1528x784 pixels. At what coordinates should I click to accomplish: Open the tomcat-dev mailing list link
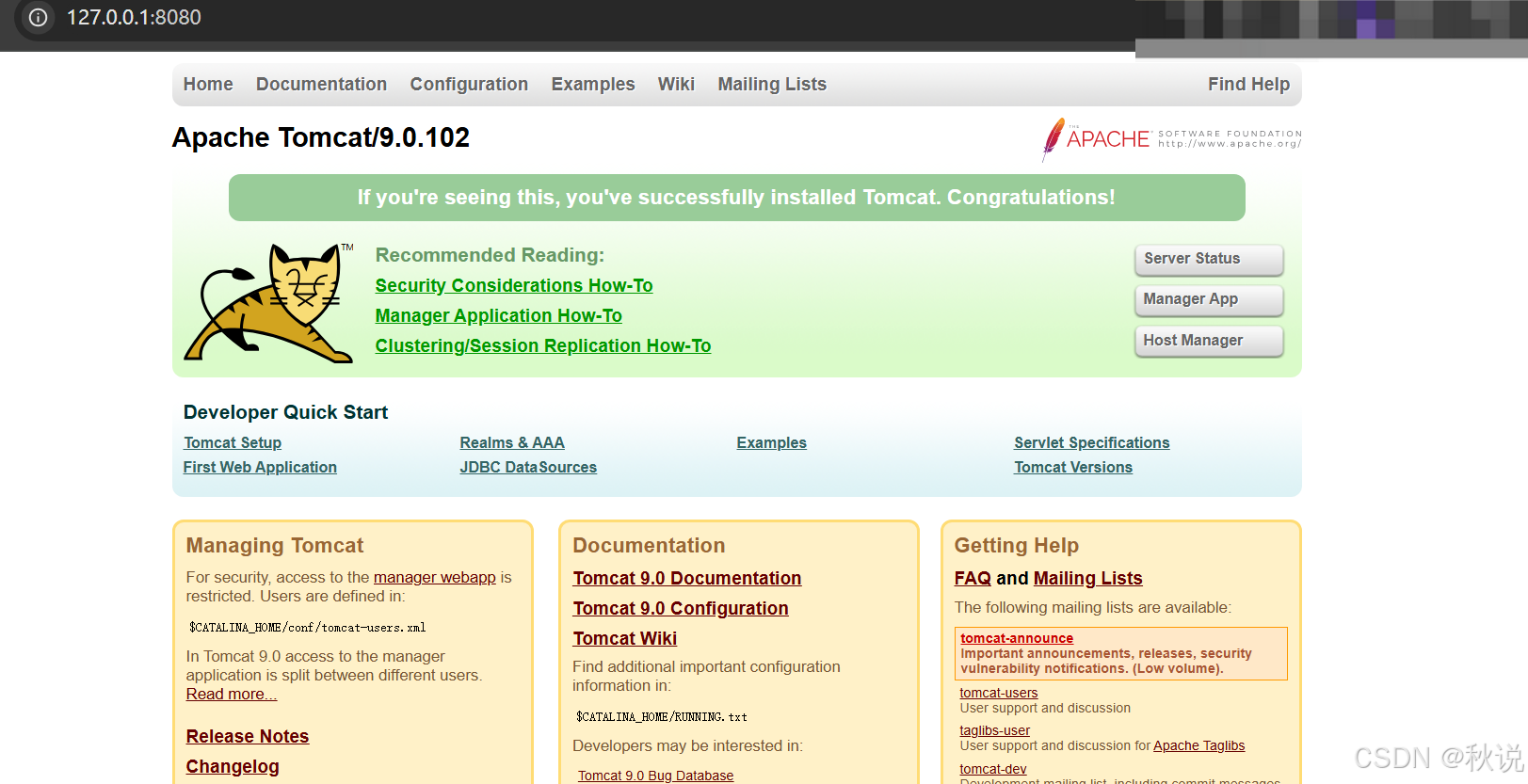coord(993,769)
